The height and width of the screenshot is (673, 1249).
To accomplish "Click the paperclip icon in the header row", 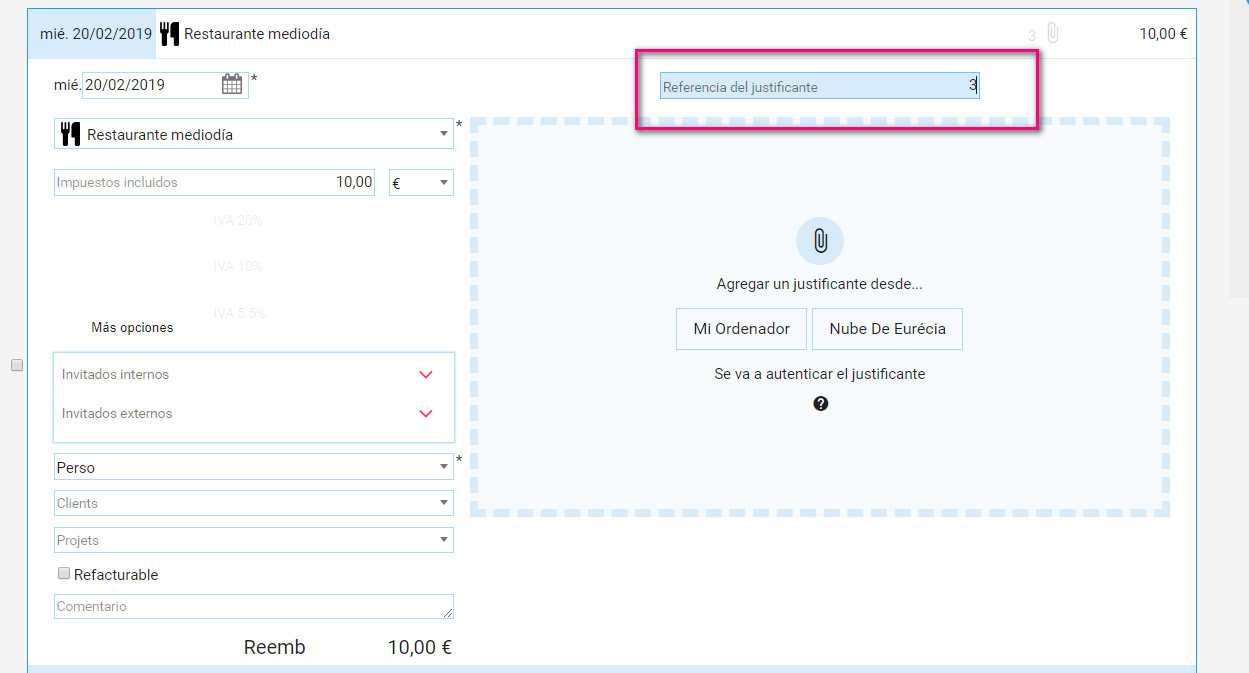I will click(x=1052, y=34).
